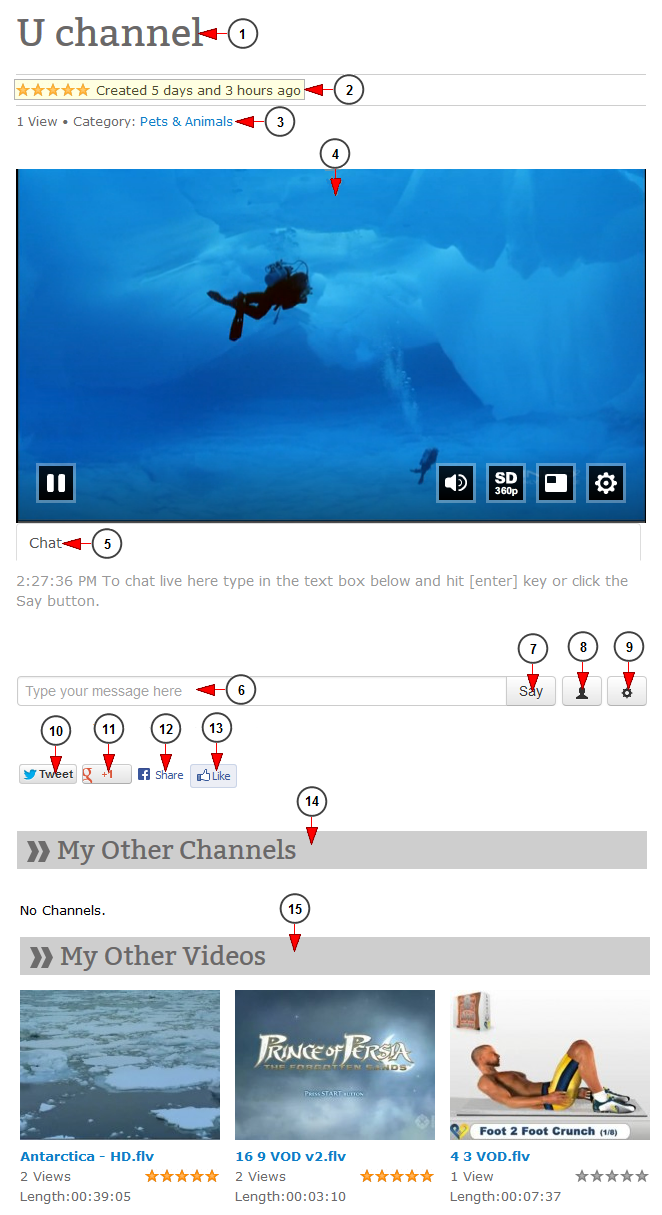
Task: Collapse the My Other Videos section header
Action: [335, 956]
